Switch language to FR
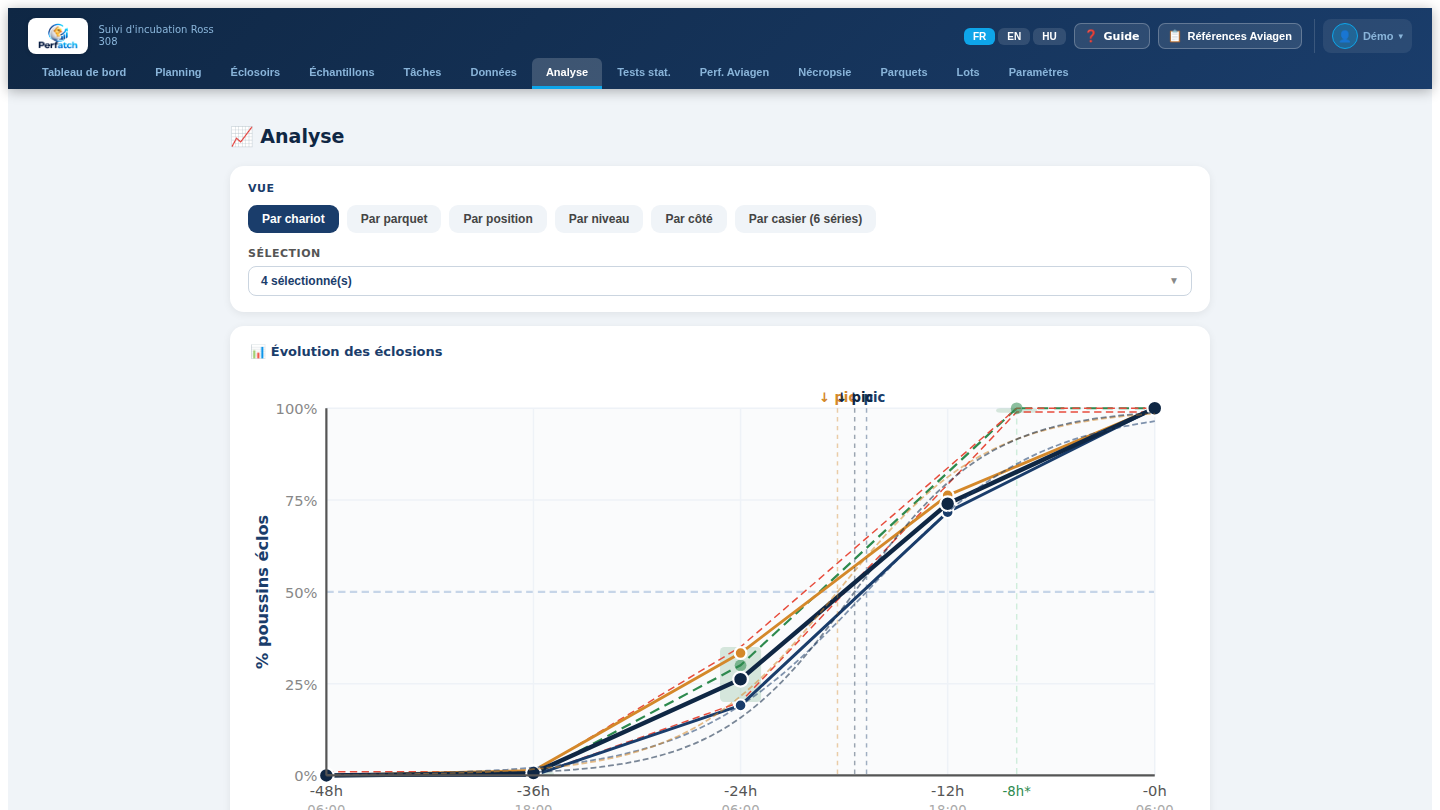 (x=979, y=36)
